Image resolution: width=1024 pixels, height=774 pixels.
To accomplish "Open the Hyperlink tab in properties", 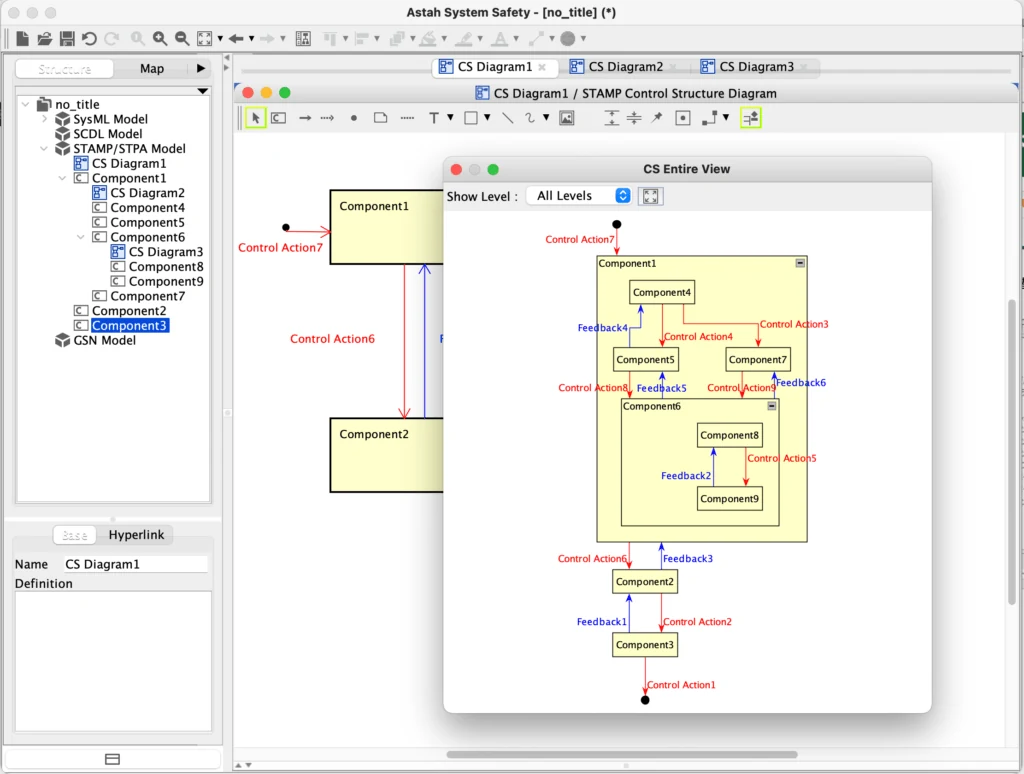I will click(136, 535).
